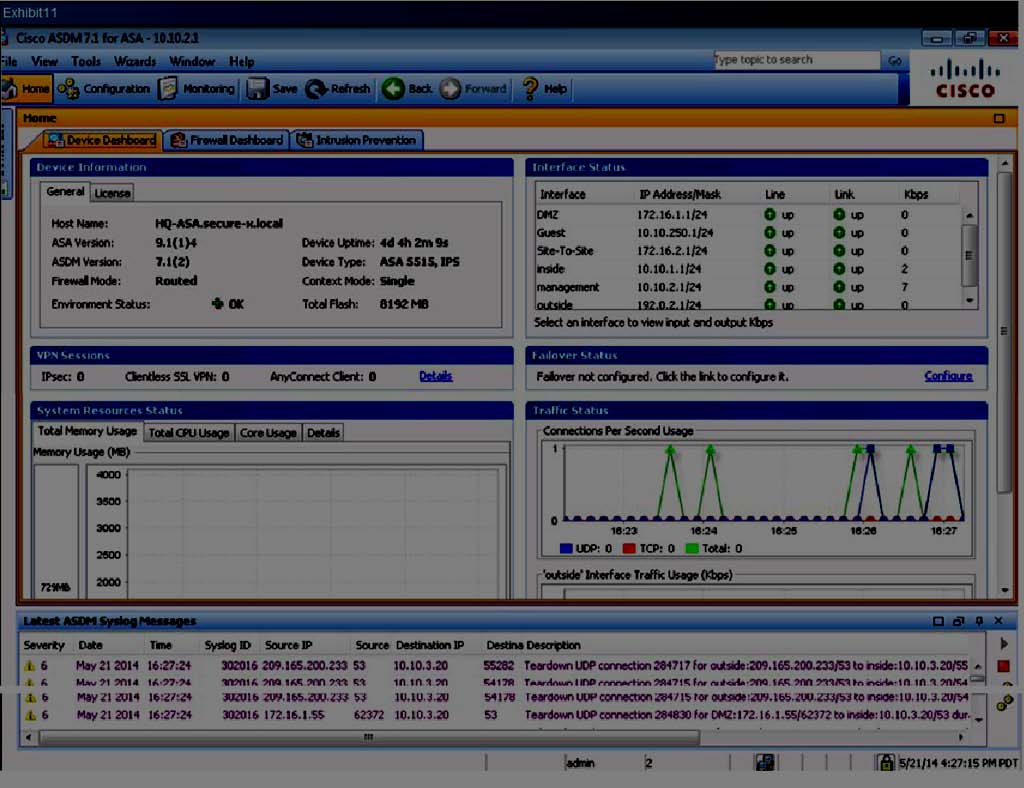Select the outside interface row
This screenshot has width=1024, height=788.
pos(748,305)
